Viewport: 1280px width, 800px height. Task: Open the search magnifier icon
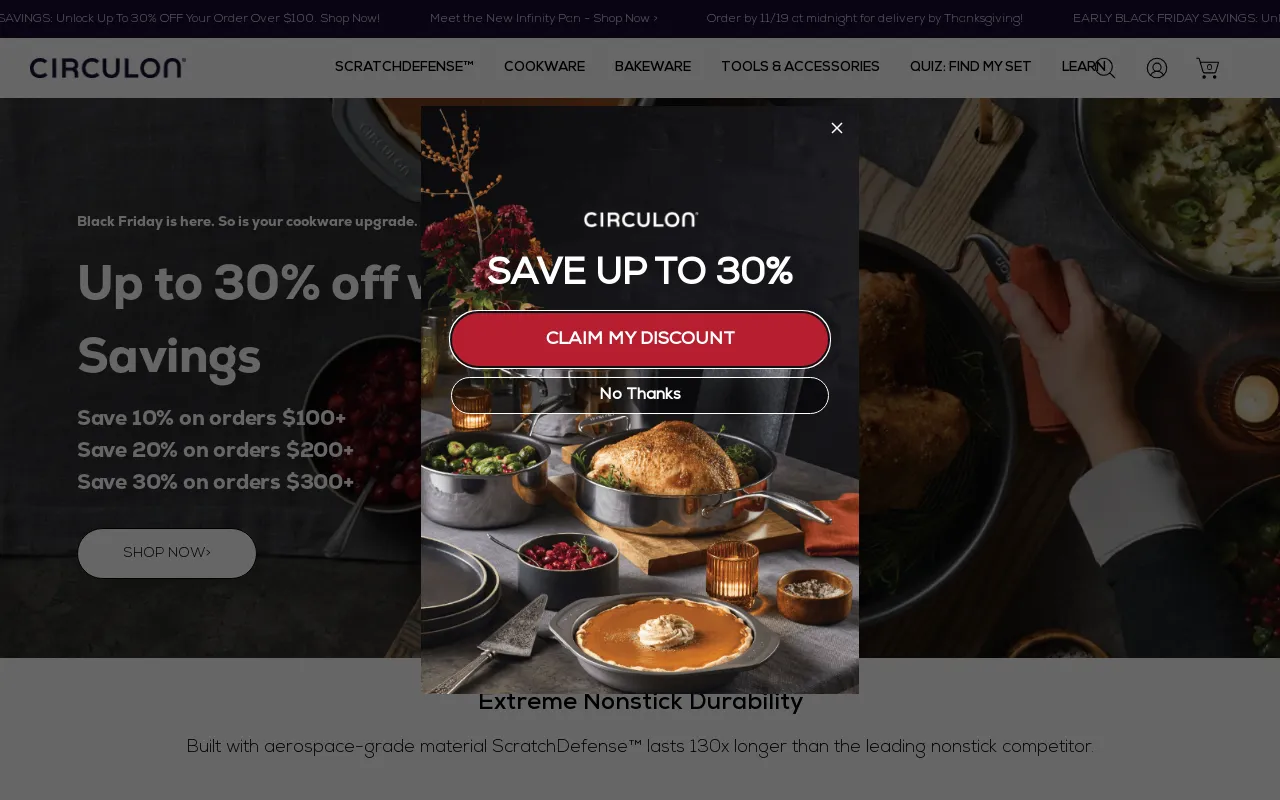tap(1105, 68)
